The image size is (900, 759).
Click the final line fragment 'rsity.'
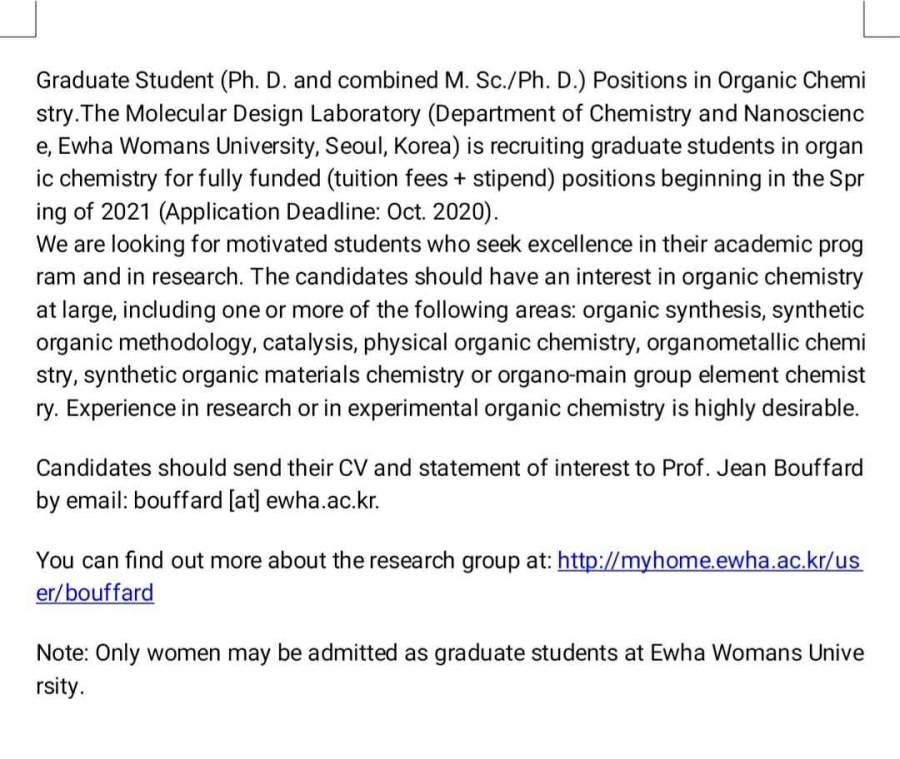(59, 686)
